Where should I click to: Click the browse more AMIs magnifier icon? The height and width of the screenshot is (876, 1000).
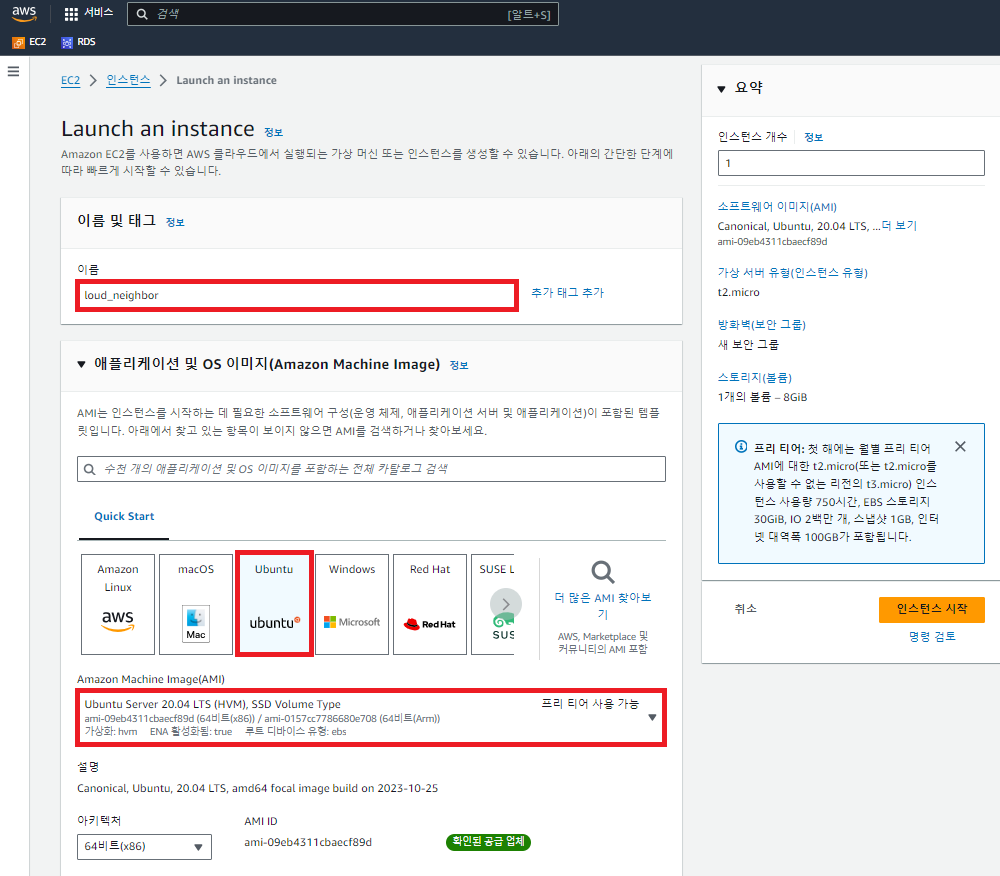603,572
